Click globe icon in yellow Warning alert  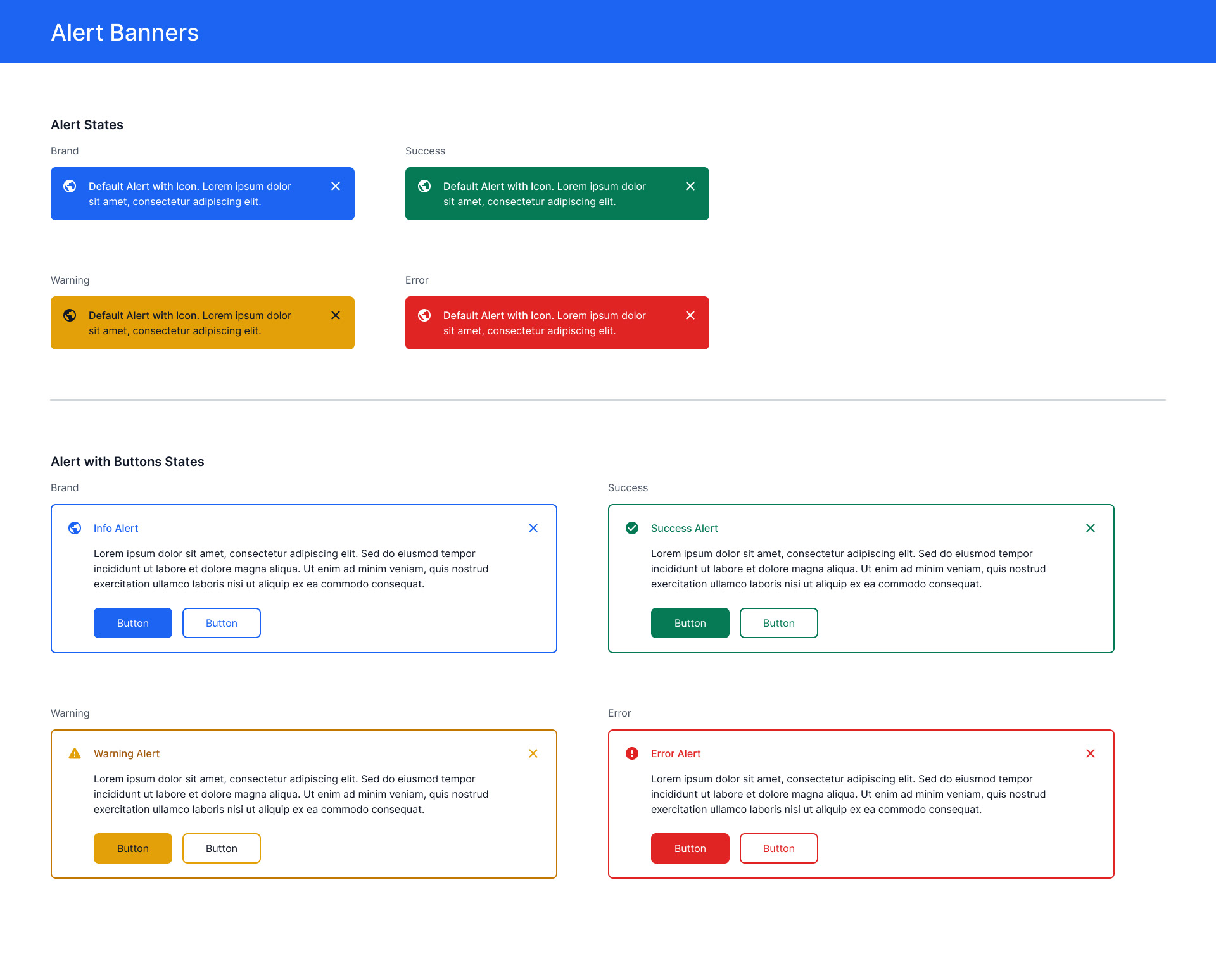70,315
